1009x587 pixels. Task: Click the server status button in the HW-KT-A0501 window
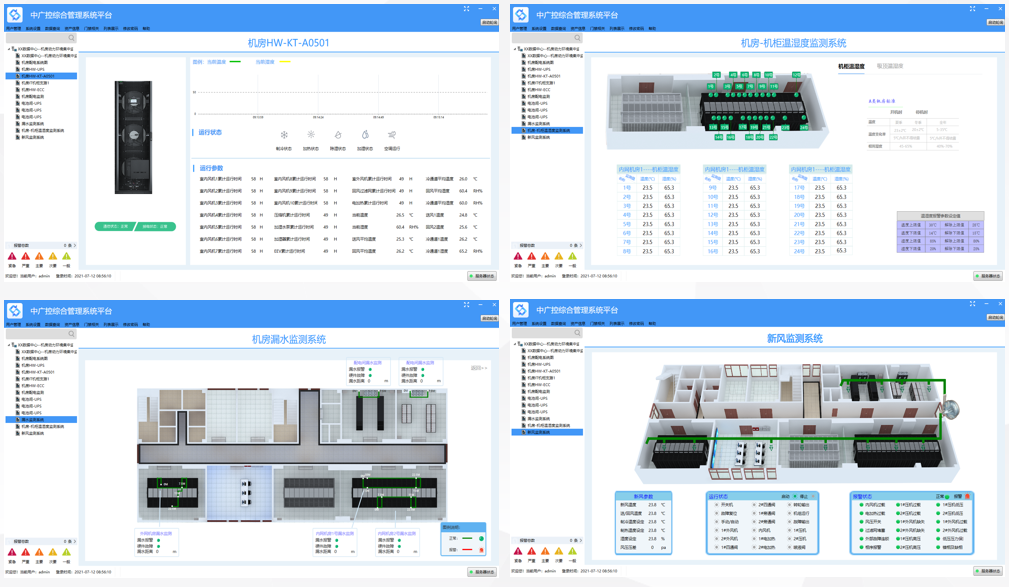coord(482,275)
